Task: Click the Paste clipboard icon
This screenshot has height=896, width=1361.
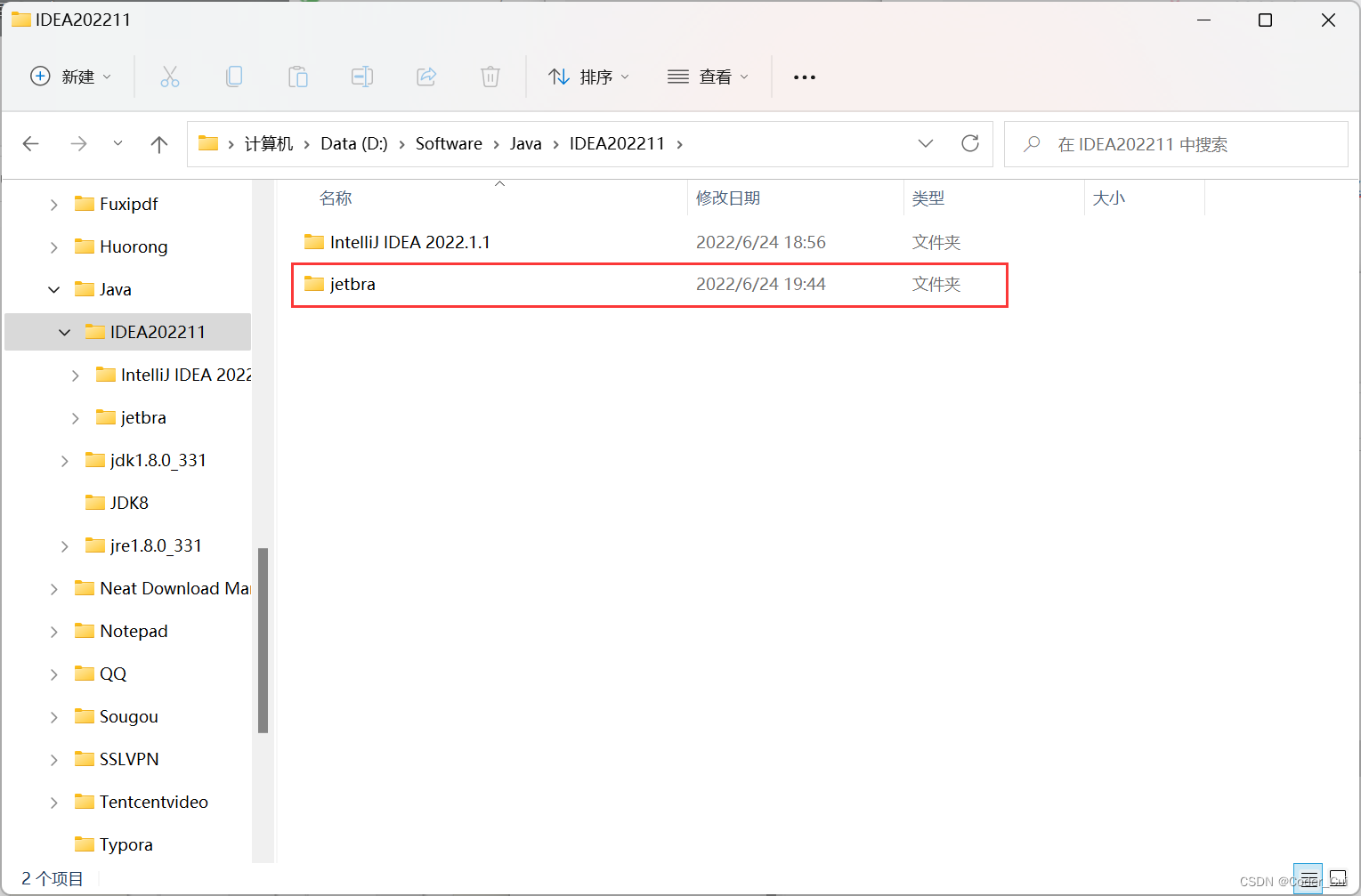Action: click(298, 77)
